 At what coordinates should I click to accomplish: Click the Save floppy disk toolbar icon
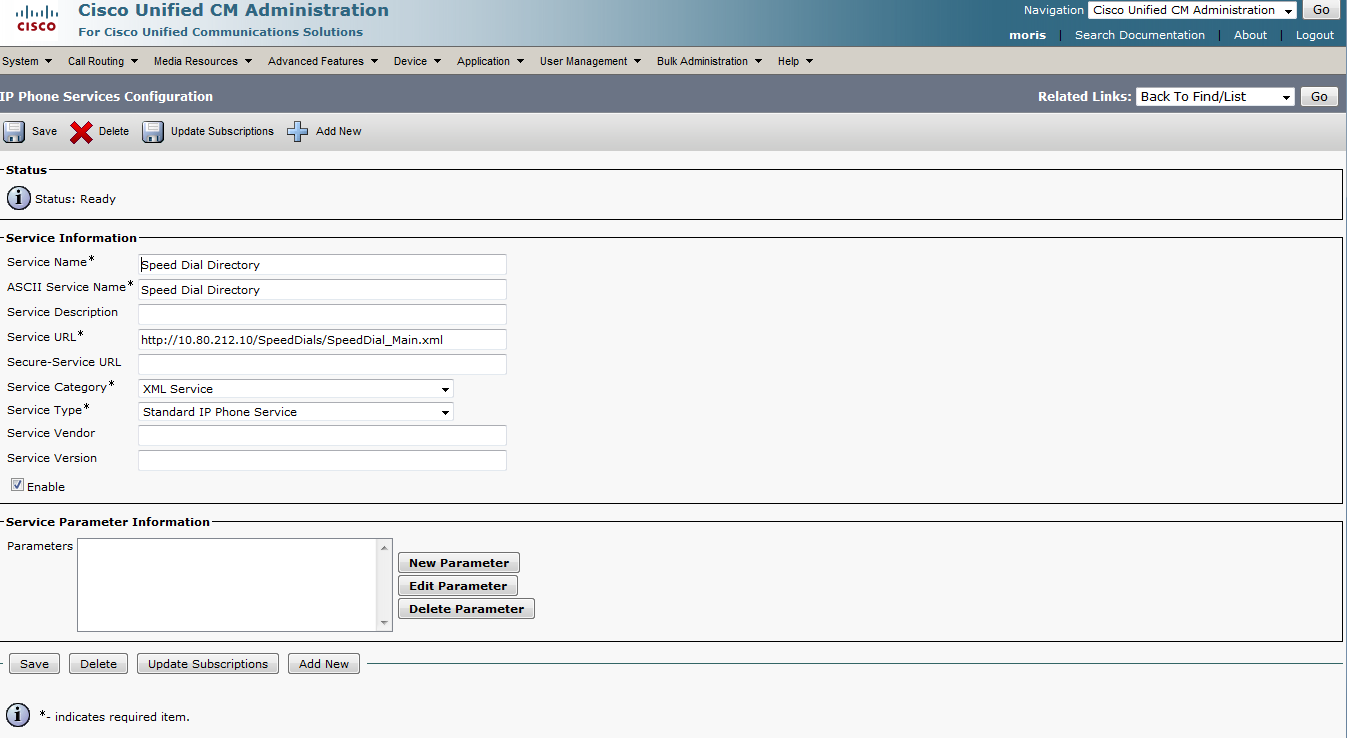pyautogui.click(x=14, y=132)
